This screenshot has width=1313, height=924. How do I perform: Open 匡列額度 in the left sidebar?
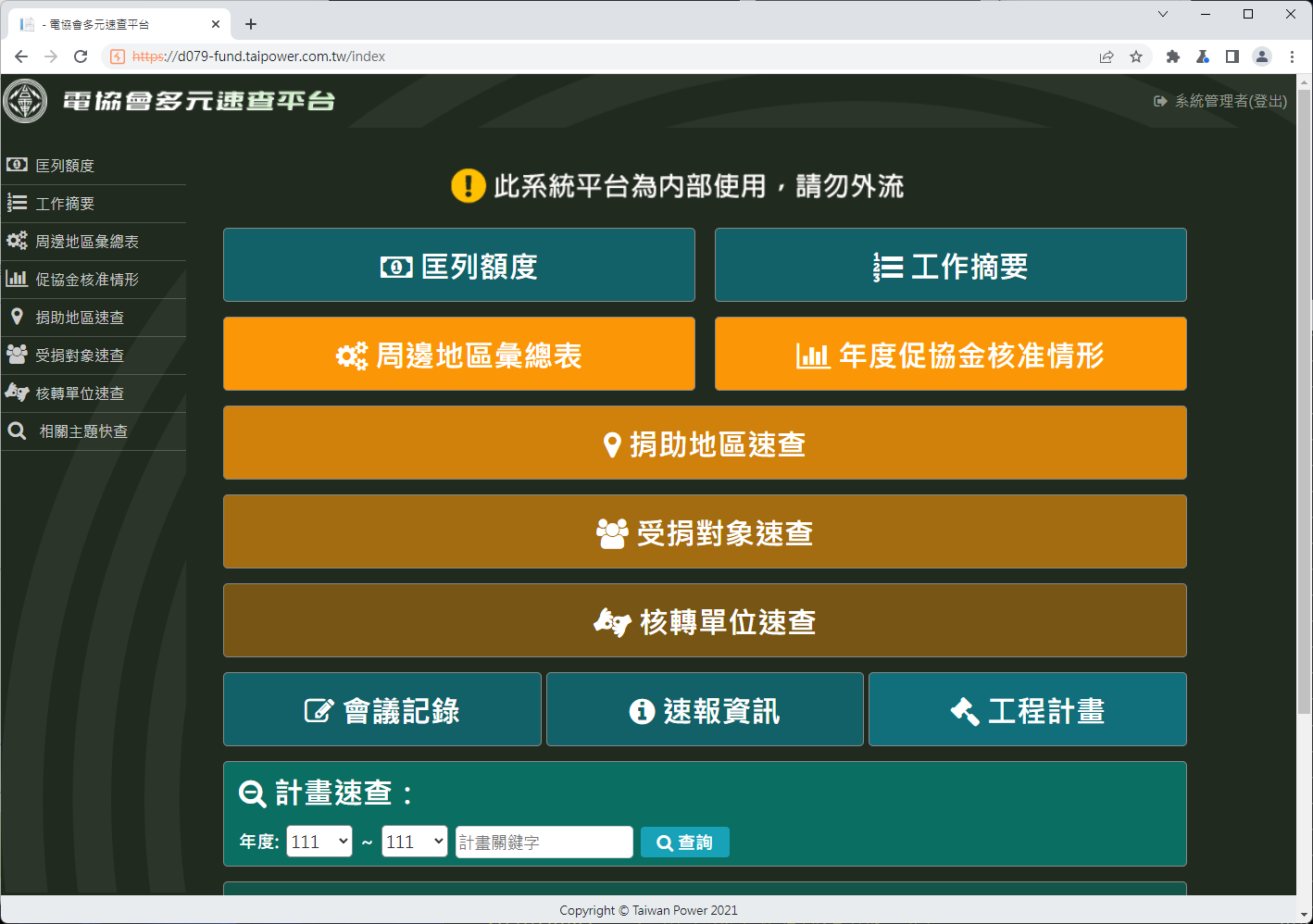point(94,166)
